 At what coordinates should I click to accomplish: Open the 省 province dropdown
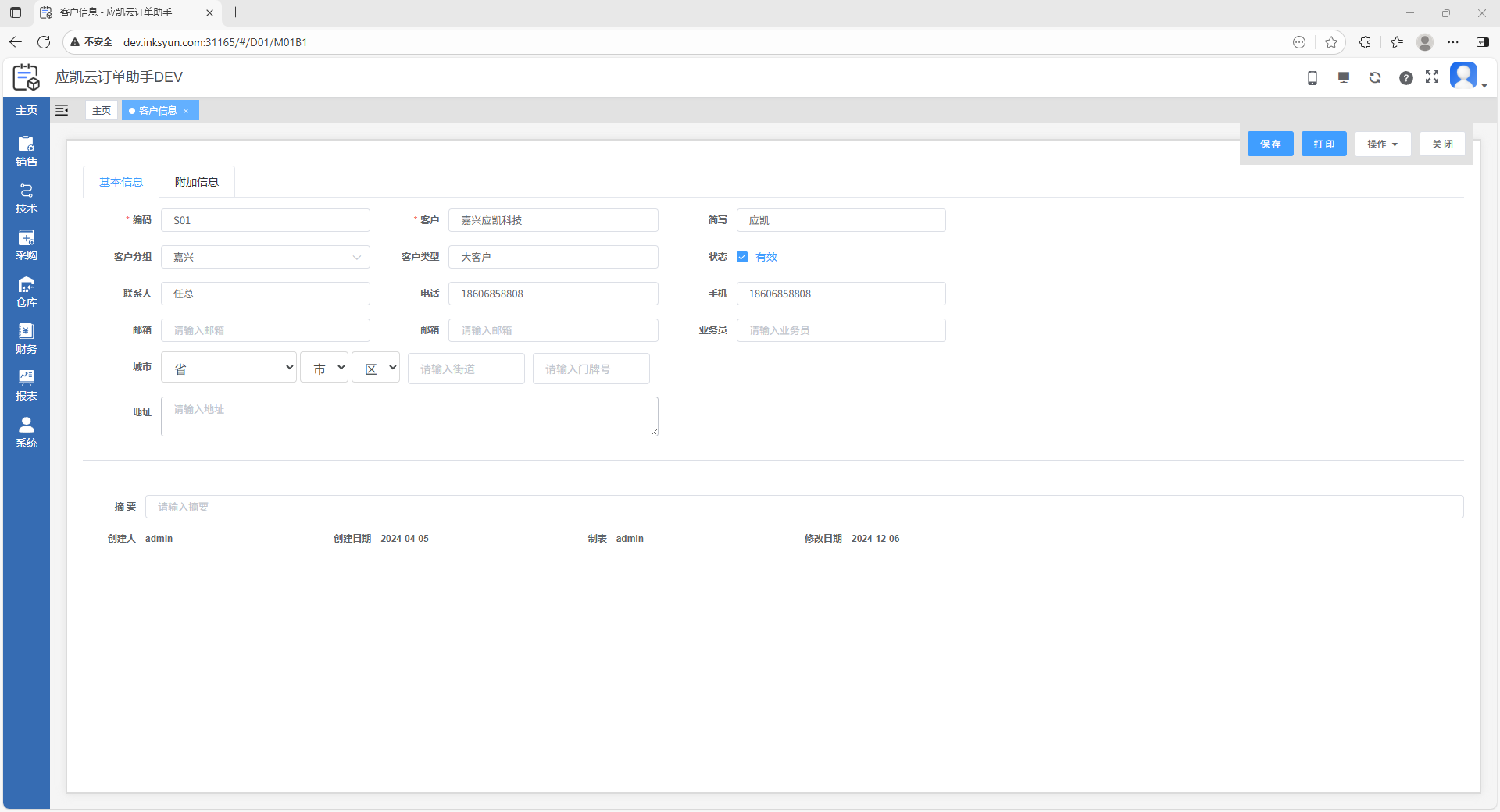click(x=229, y=368)
